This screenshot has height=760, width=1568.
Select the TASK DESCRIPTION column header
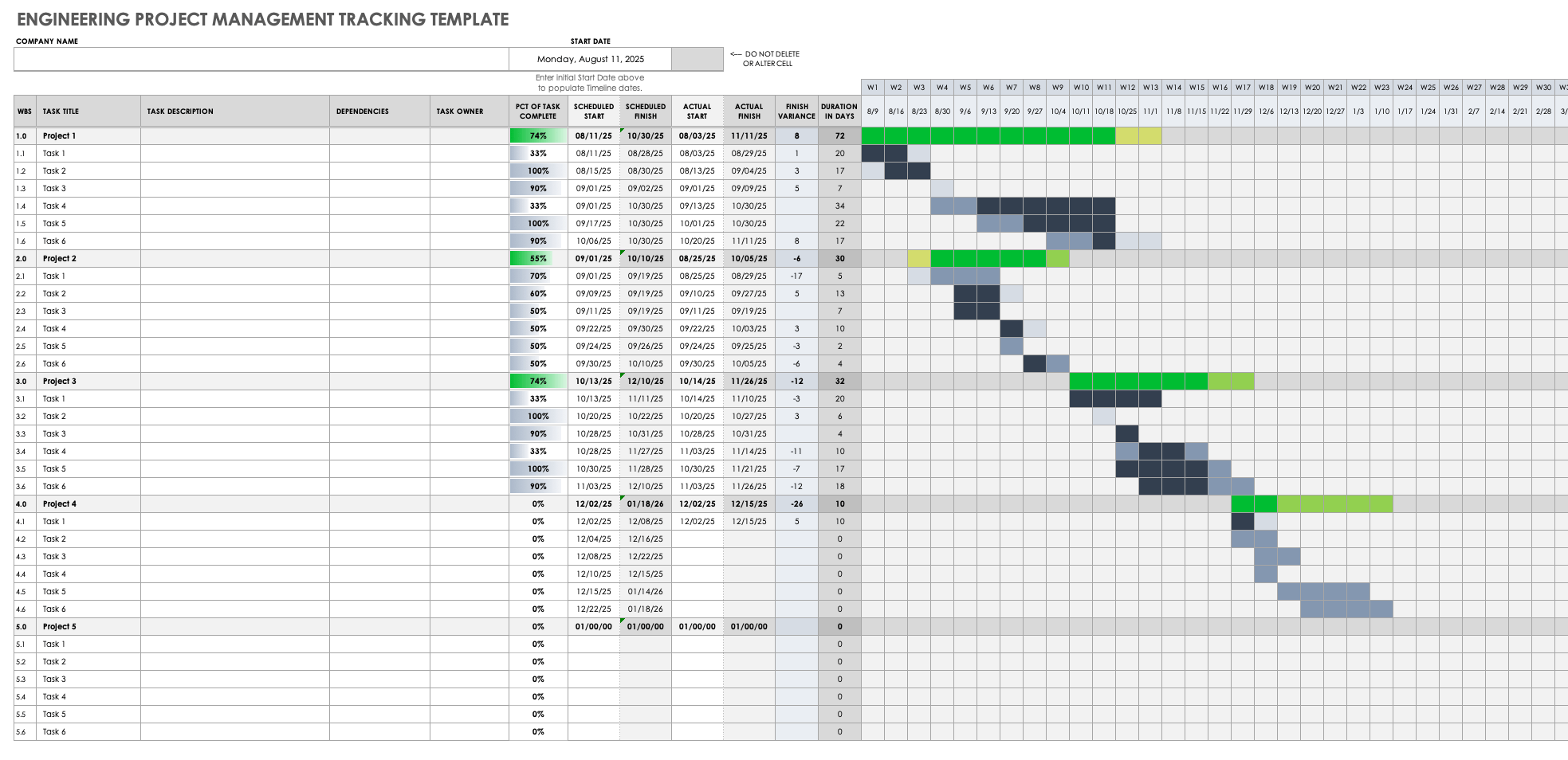(x=235, y=112)
